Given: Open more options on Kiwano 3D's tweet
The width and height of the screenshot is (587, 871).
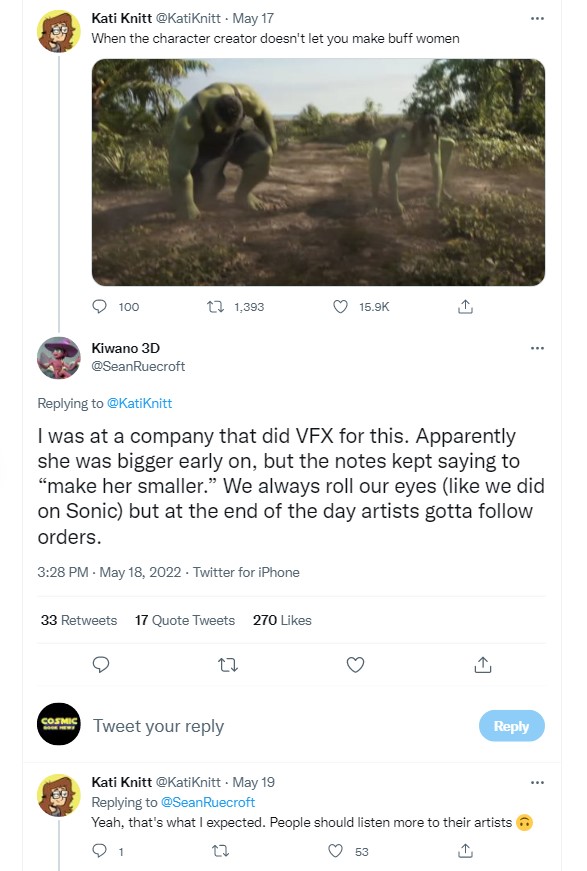Looking at the screenshot, I should [537, 348].
